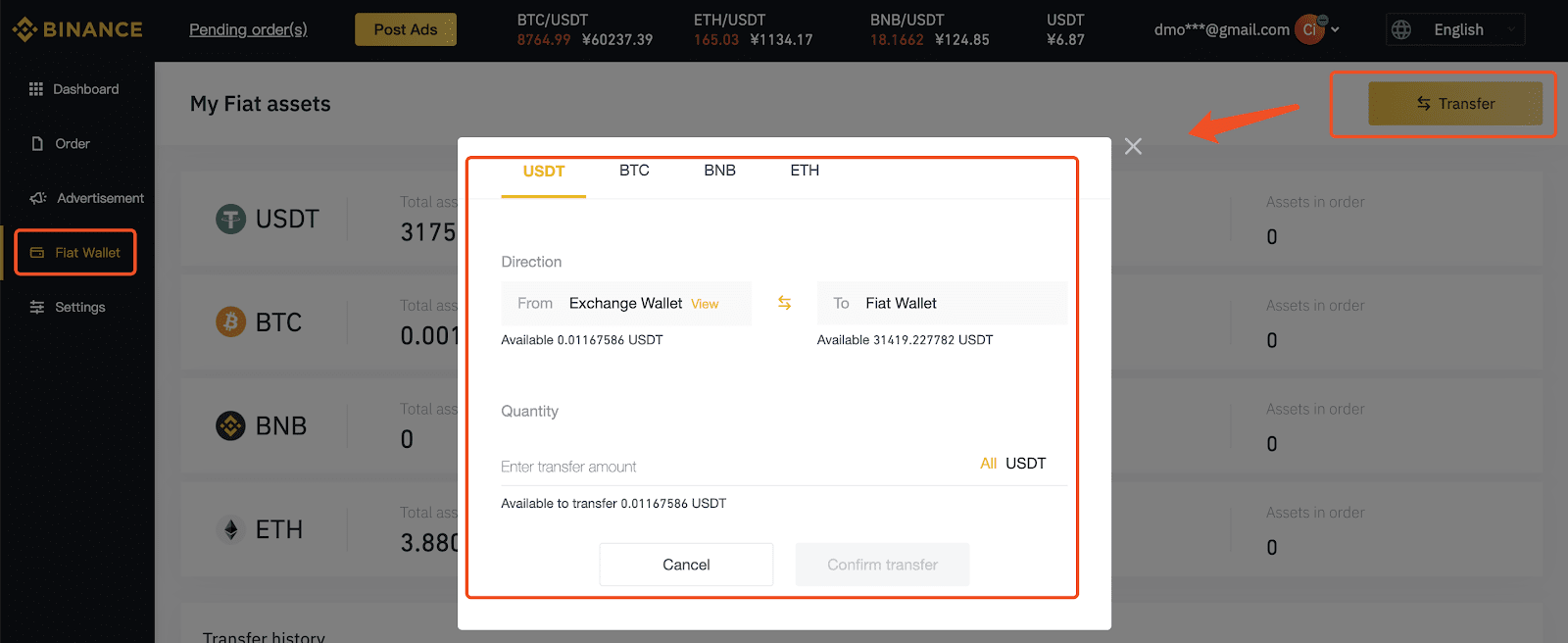The image size is (1568, 643).
Task: Click the BNB coin icon
Action: coord(230,425)
